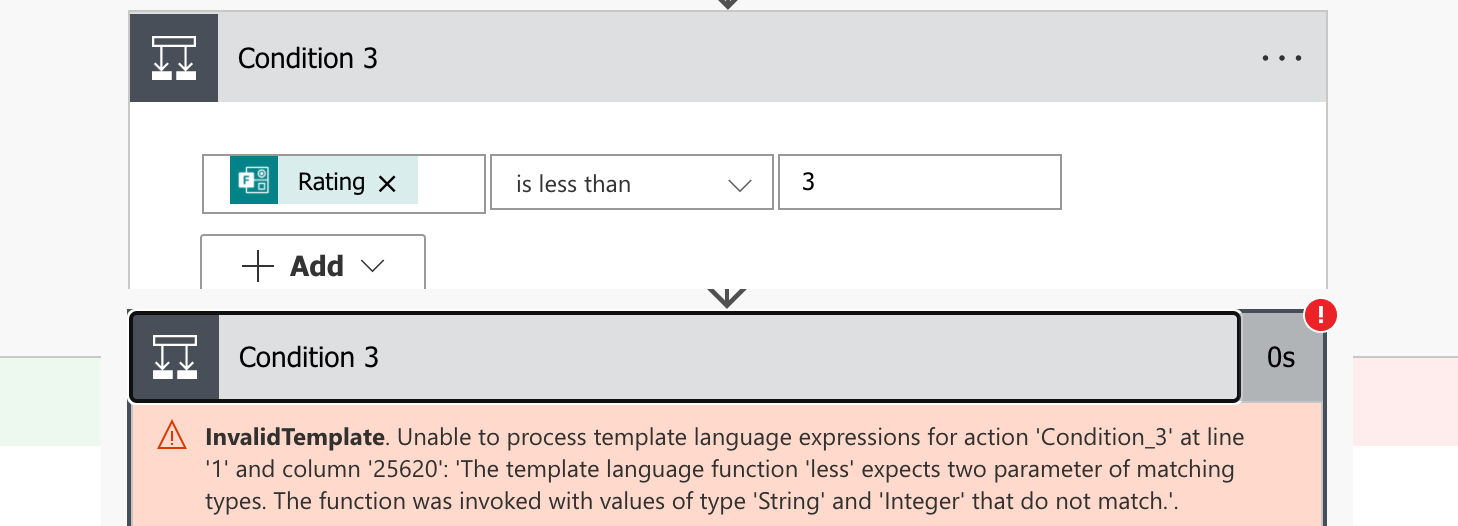Remove the Rating token with its X
The image size is (1458, 526).
[x=387, y=183]
